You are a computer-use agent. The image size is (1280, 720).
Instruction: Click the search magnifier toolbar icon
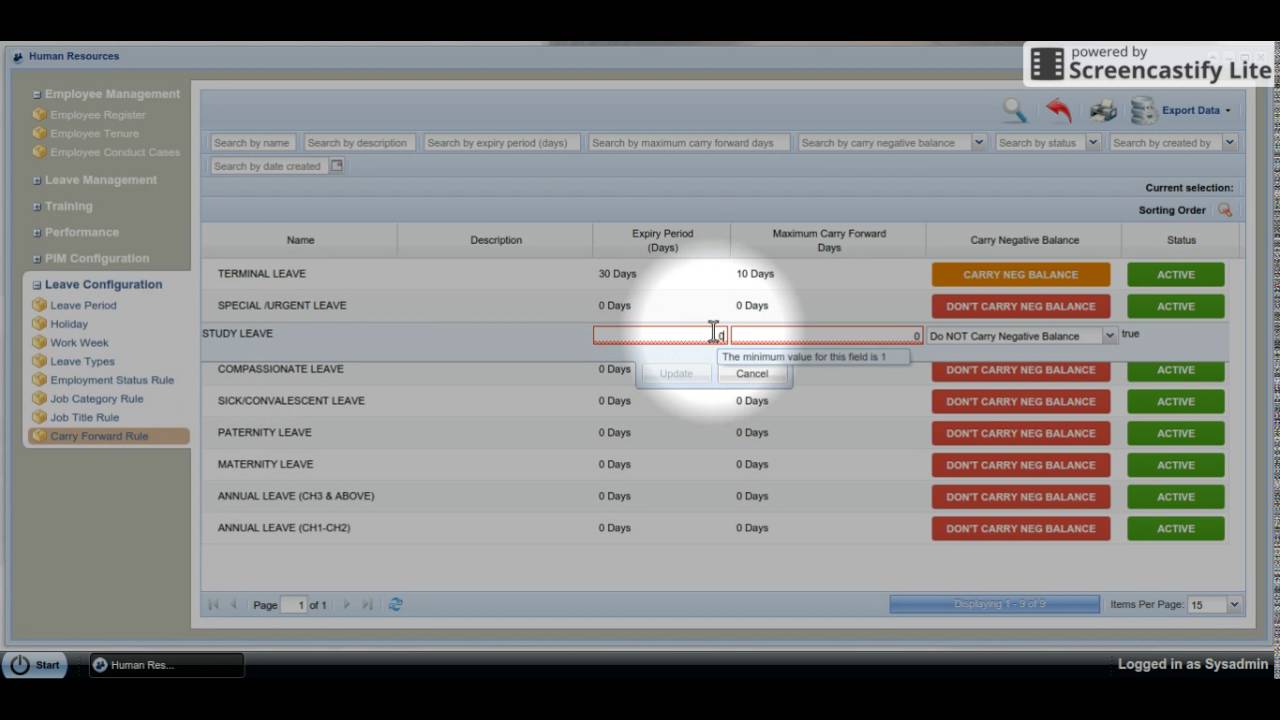tap(1015, 110)
